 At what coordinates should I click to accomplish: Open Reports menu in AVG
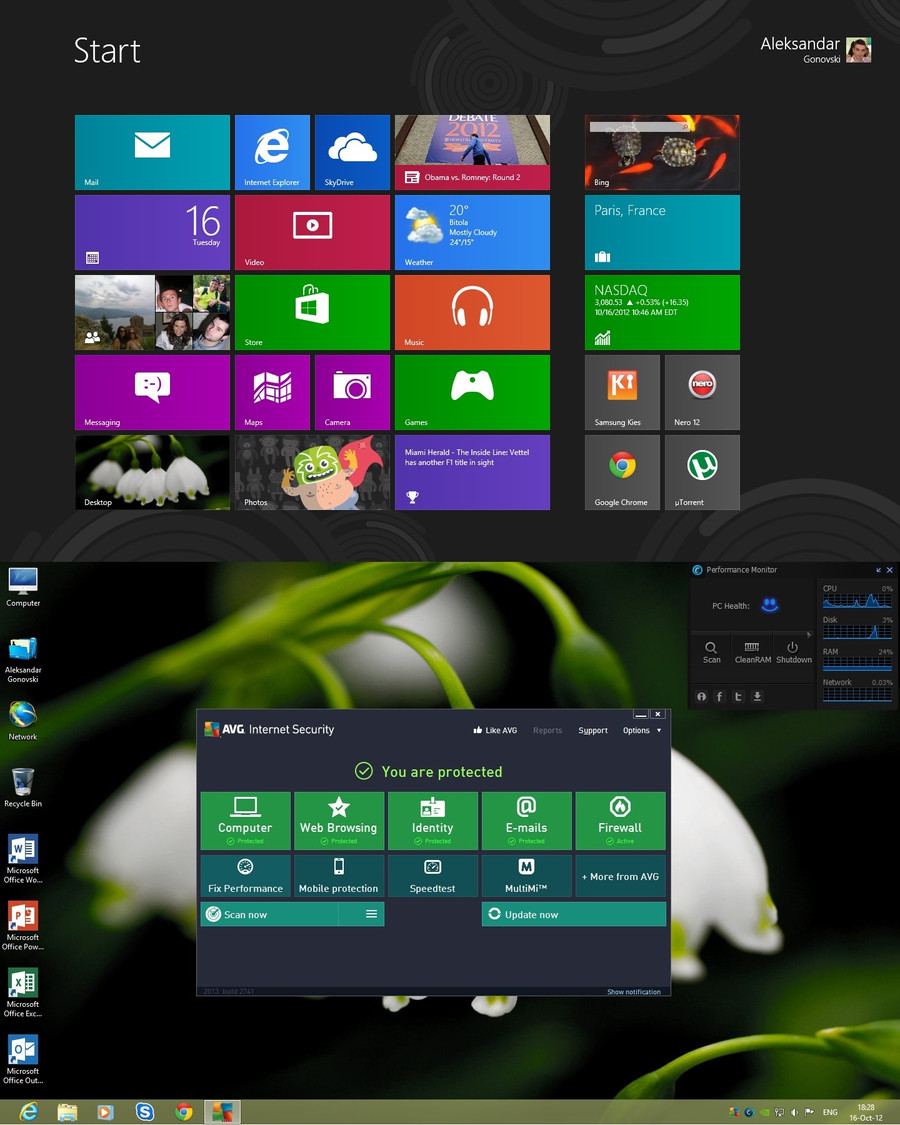(548, 730)
